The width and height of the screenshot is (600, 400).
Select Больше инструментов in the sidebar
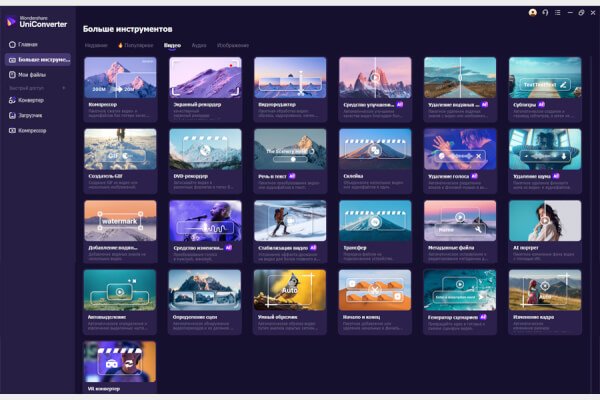click(x=38, y=60)
